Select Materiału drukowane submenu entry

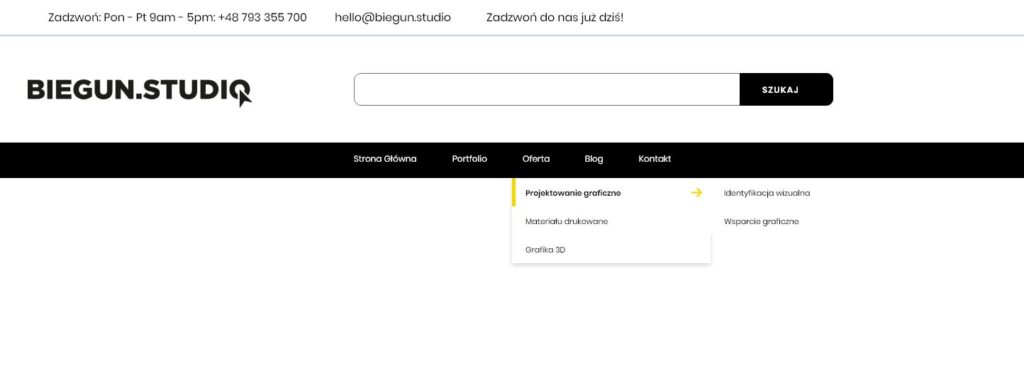pos(611,222)
